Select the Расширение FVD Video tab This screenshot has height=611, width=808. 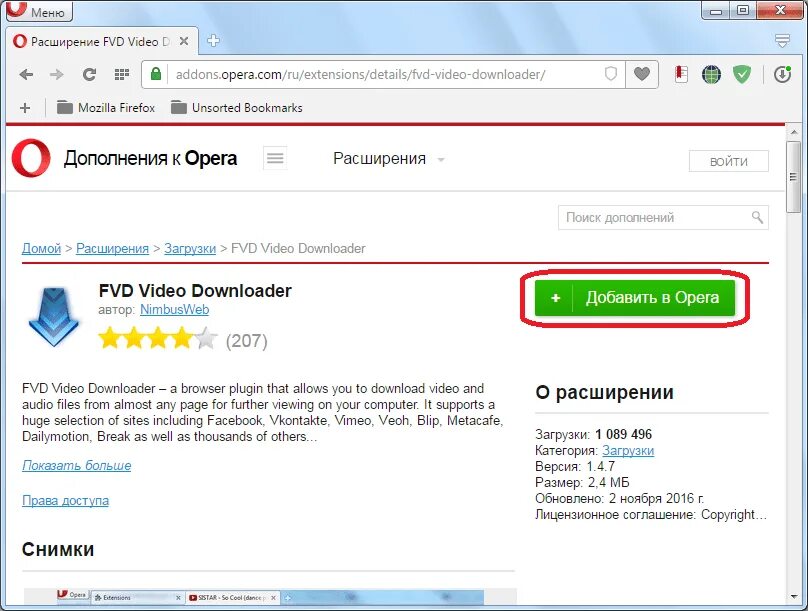pyautogui.click(x=103, y=41)
